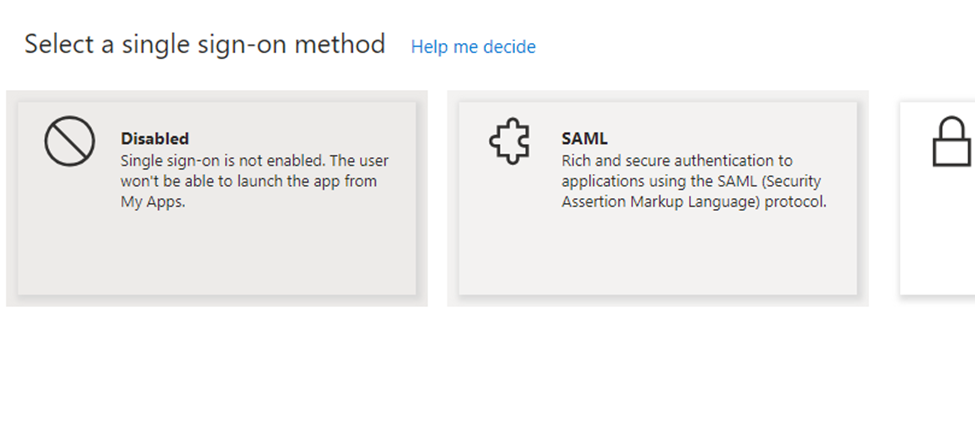
Task: Click the Disabled prohibition circle icon
Action: [70, 141]
